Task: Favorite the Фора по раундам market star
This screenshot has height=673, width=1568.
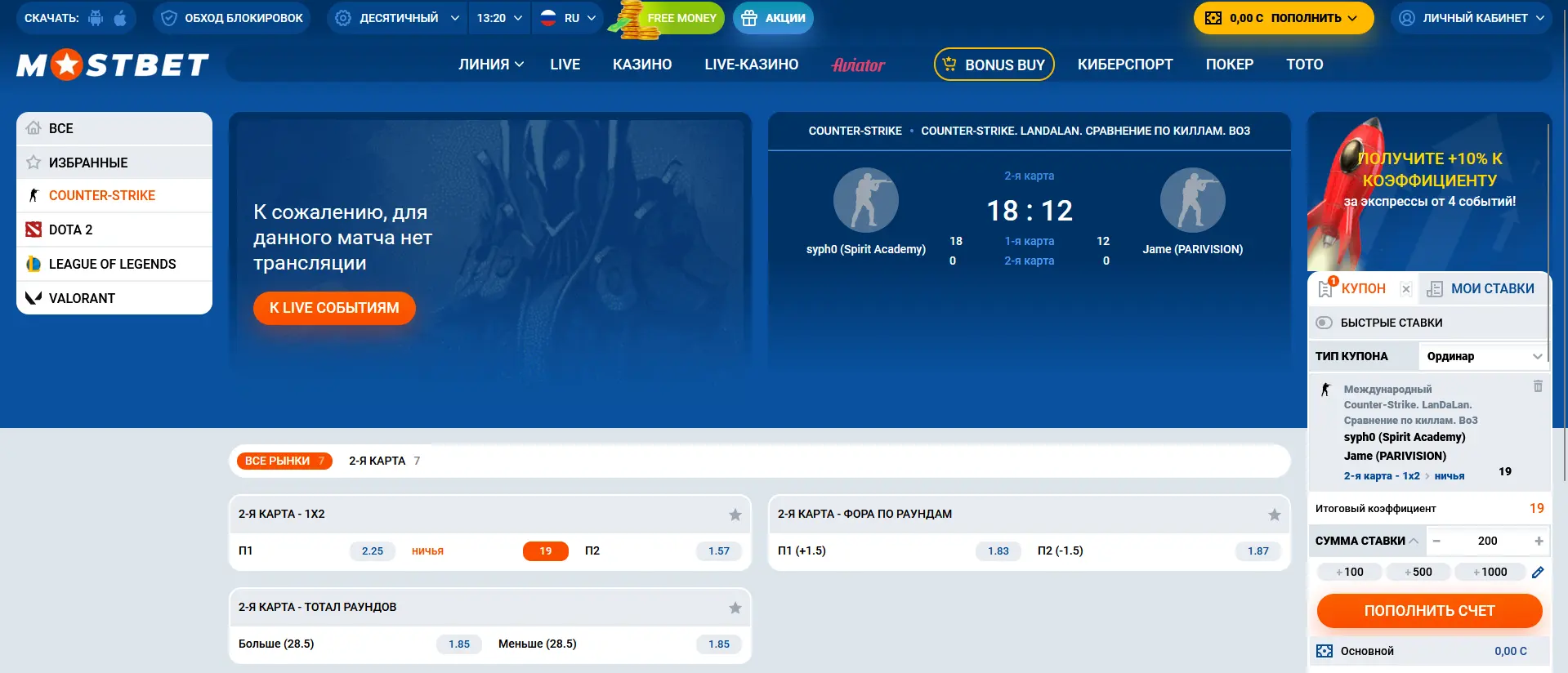Action: pyautogui.click(x=1275, y=515)
